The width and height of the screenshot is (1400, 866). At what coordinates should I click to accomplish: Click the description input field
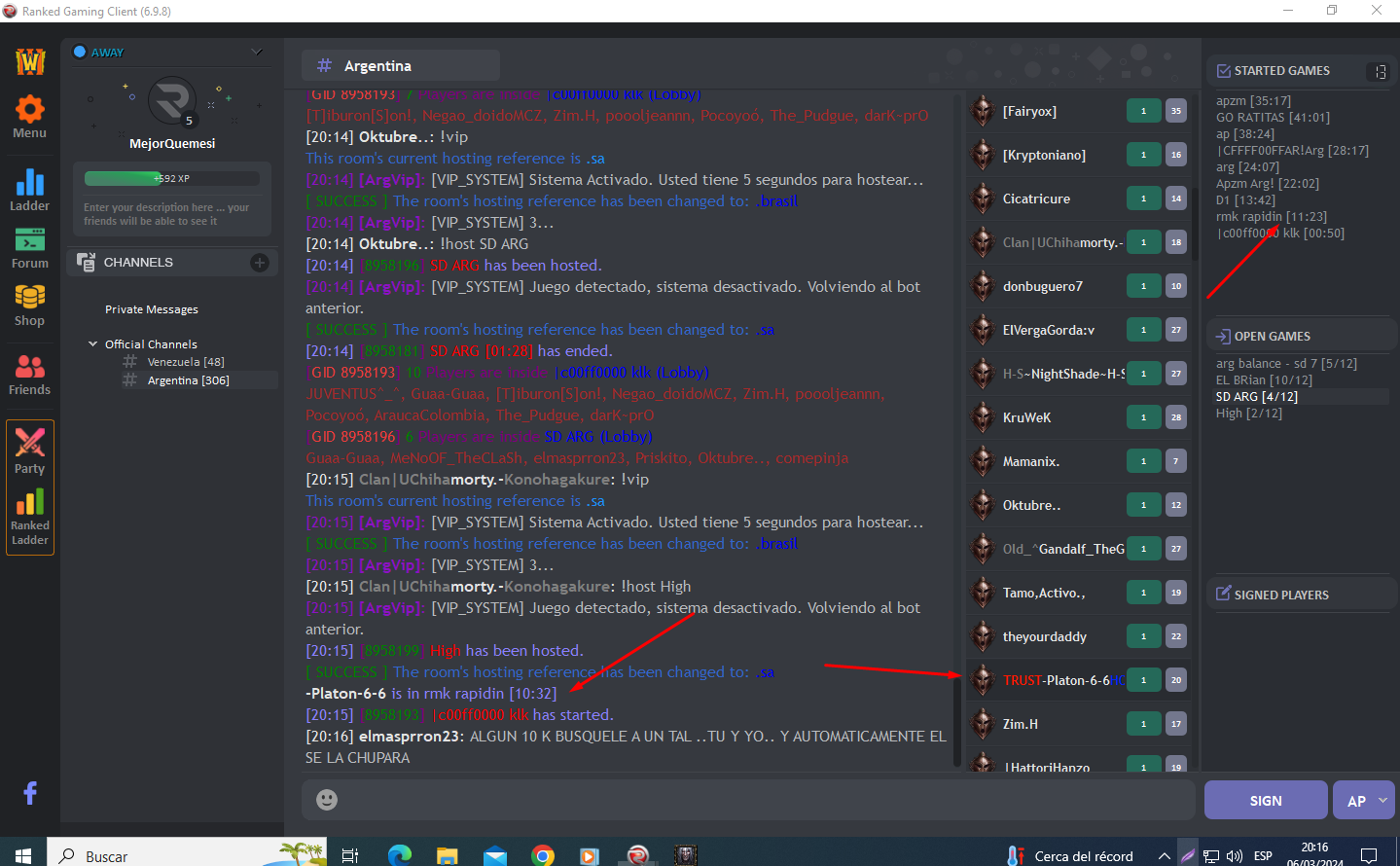(171, 214)
